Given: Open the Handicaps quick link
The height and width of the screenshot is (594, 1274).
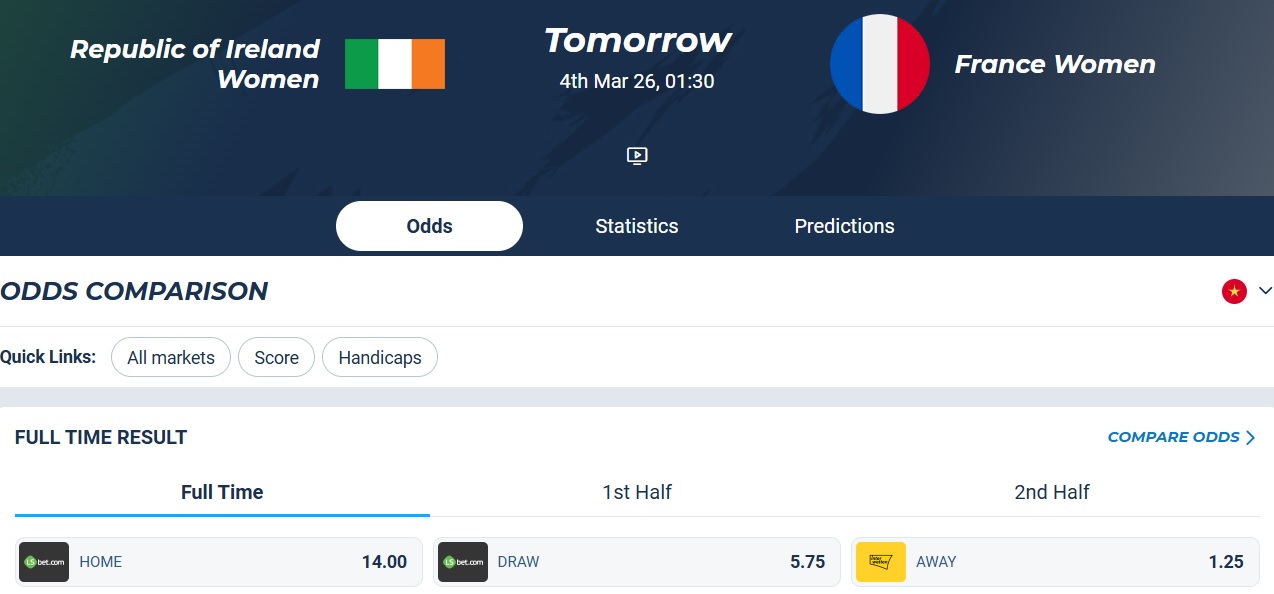Looking at the screenshot, I should click(x=379, y=357).
